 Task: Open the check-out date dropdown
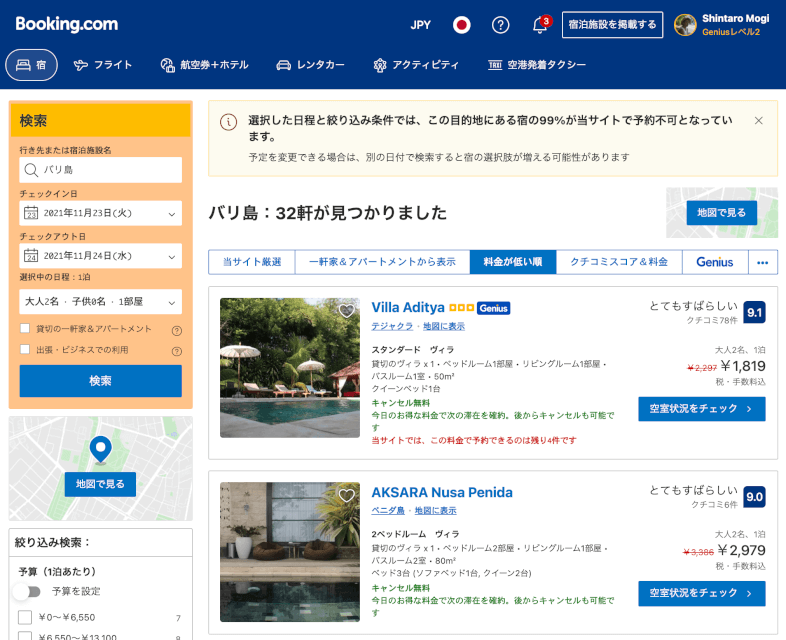[x=100, y=256]
